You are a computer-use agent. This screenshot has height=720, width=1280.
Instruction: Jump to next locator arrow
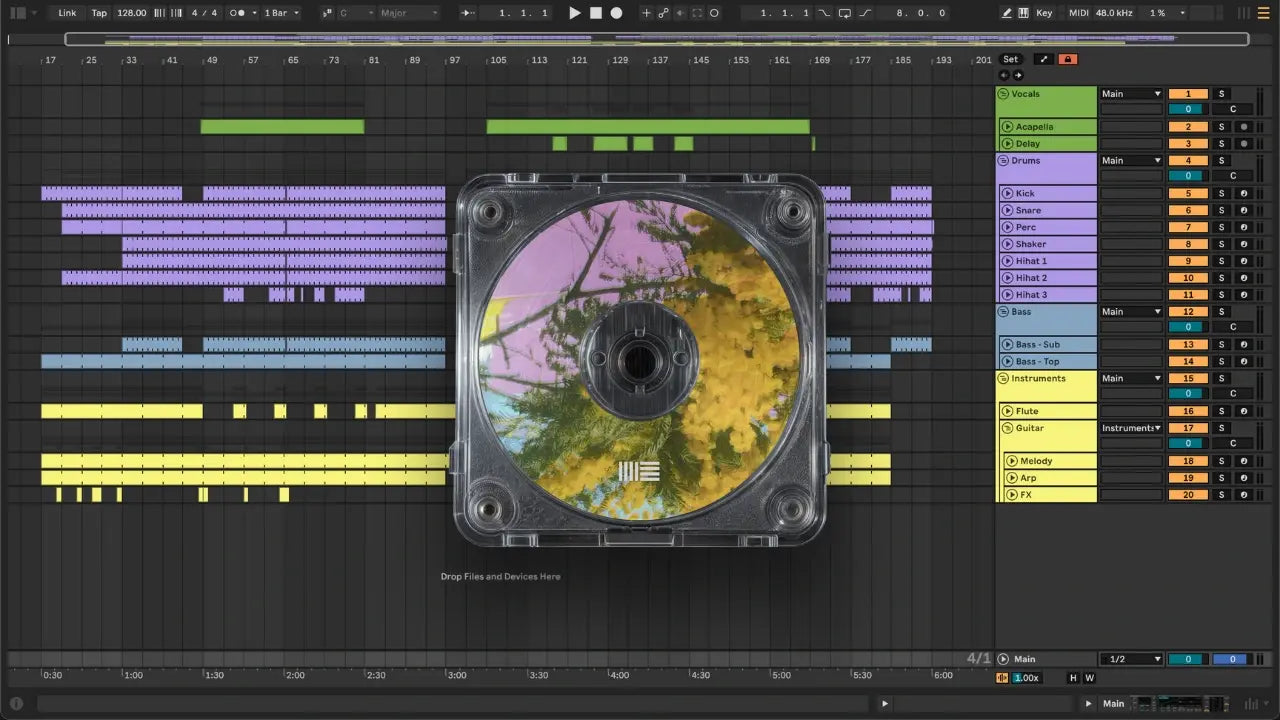pos(1016,75)
